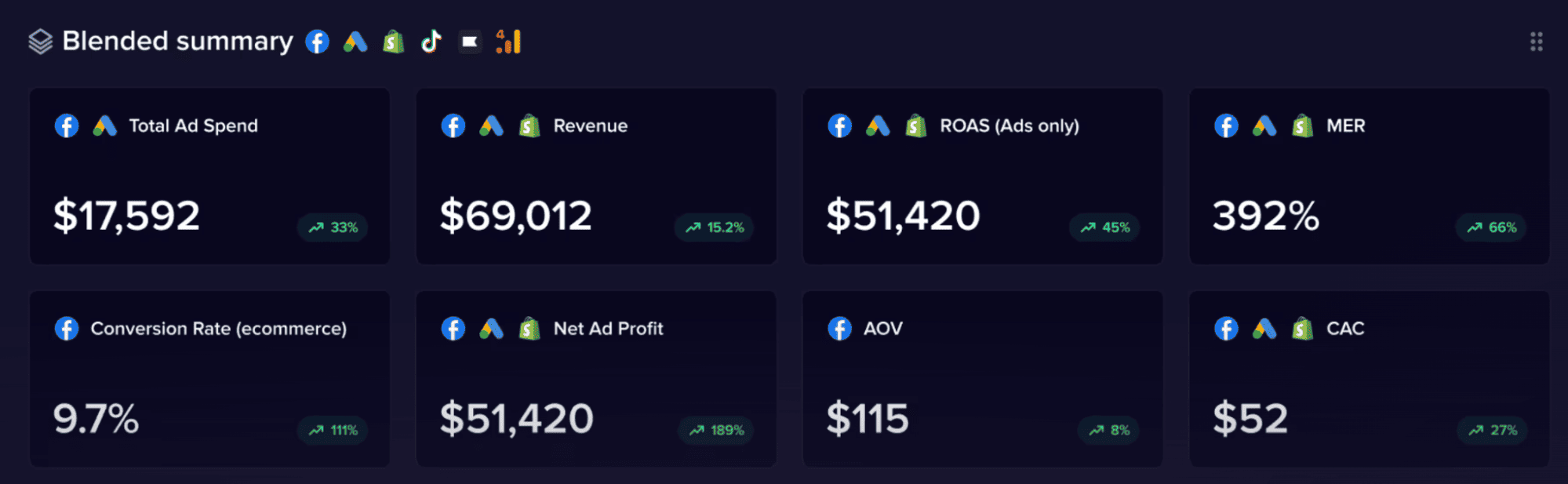Click the Facebook icon on AOV card

(839, 329)
